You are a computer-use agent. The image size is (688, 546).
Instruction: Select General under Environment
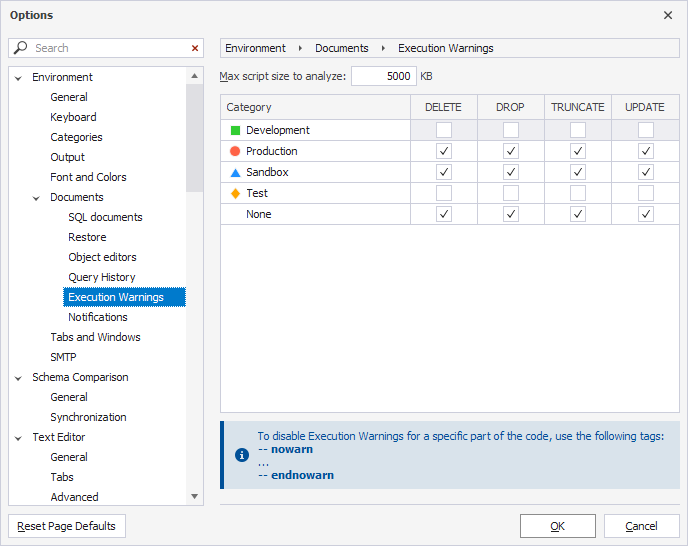69,97
